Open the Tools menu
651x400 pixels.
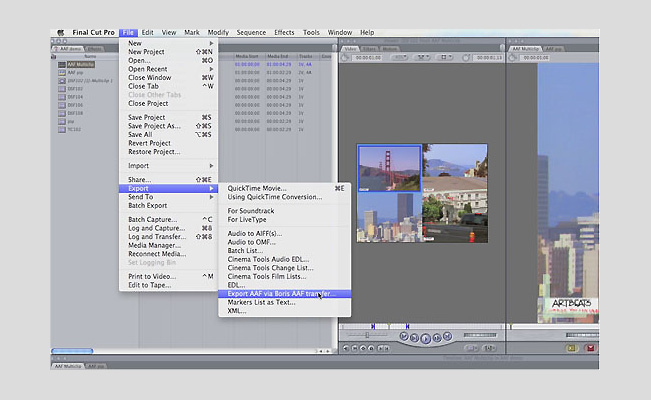[x=311, y=32]
